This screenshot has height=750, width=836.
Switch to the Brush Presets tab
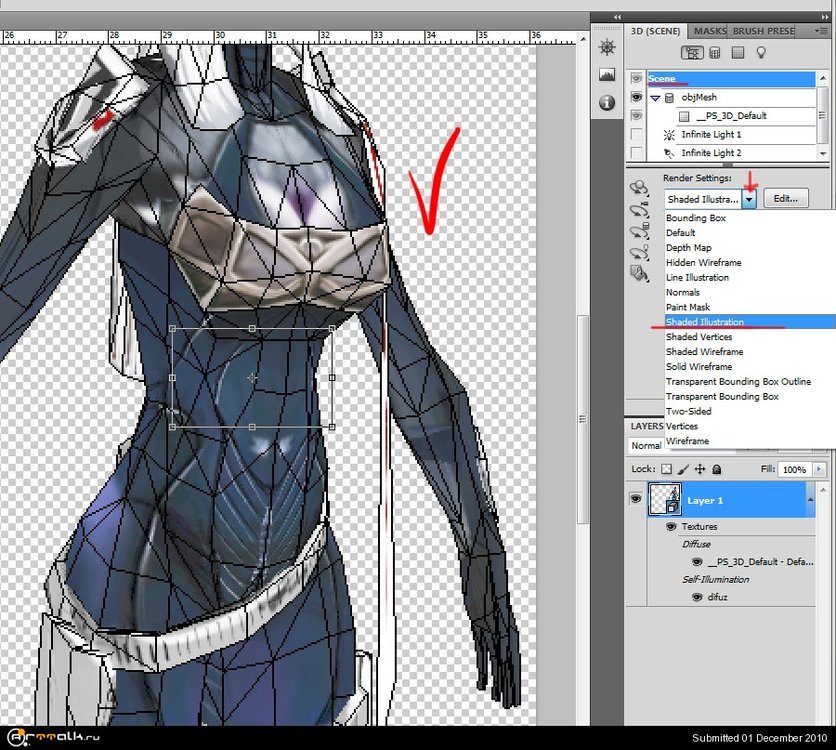coord(763,31)
